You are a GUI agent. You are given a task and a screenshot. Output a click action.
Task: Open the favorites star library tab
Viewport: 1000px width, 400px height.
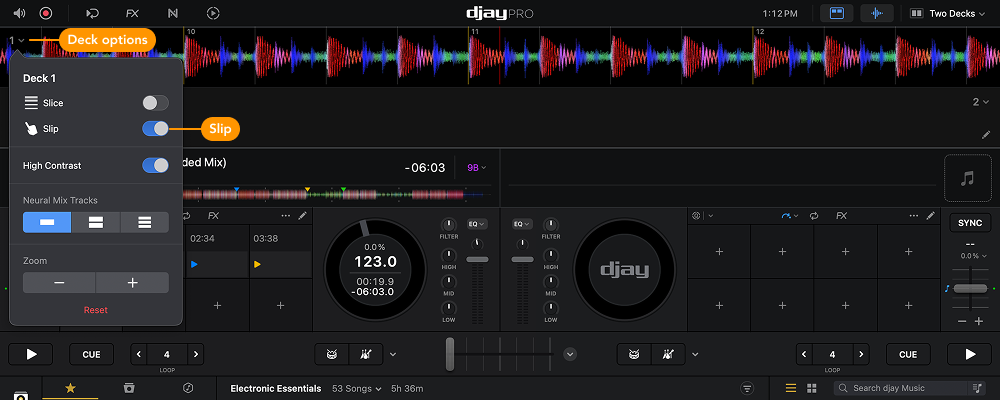click(70, 387)
